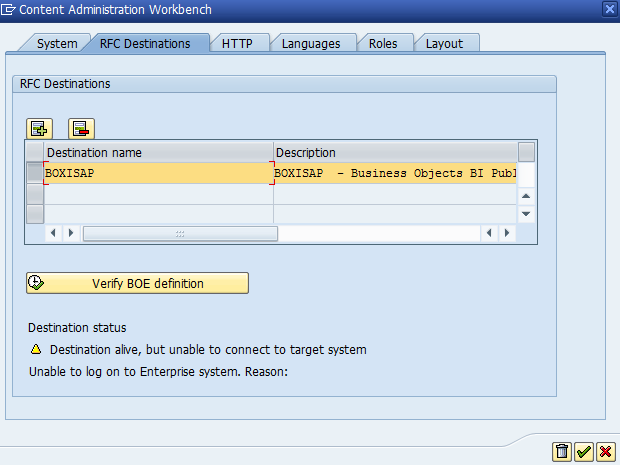Viewport: 620px width, 465px height.
Task: Click left arrow of Description column scrollbar
Action: point(489,233)
